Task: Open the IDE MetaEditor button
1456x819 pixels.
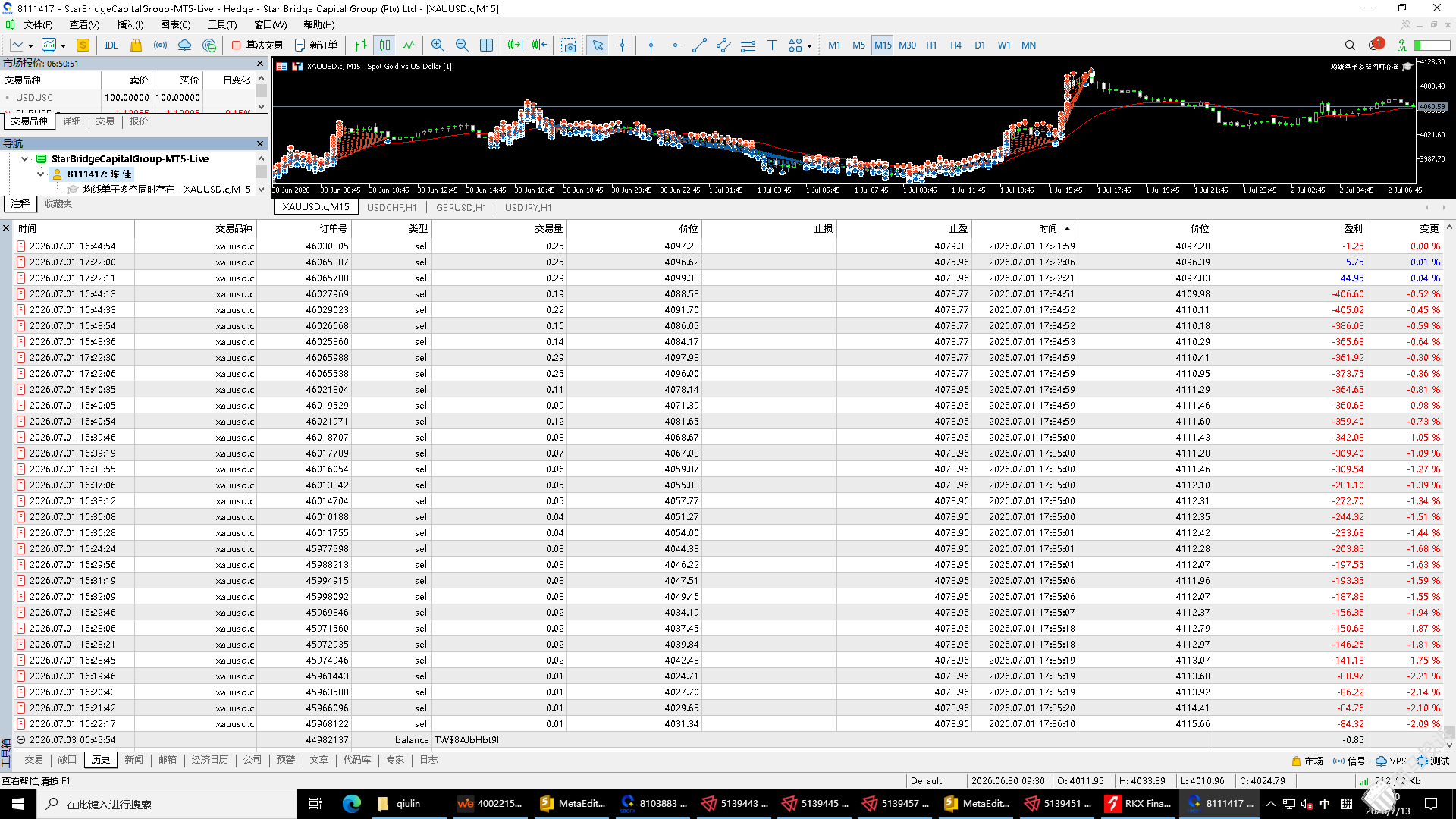Action: (111, 45)
